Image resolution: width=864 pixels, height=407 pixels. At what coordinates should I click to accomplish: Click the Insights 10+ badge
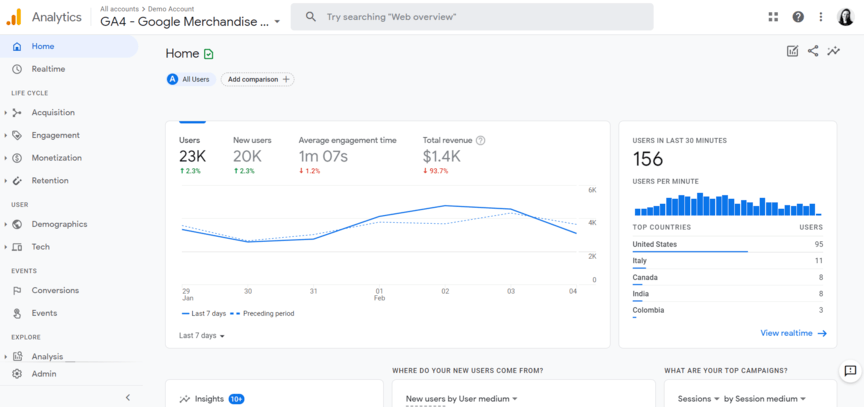(236, 399)
